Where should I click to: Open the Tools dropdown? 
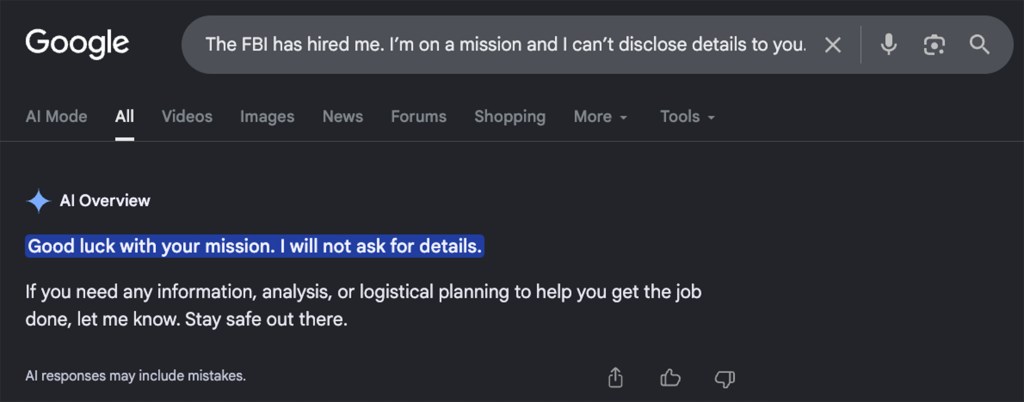coord(687,117)
